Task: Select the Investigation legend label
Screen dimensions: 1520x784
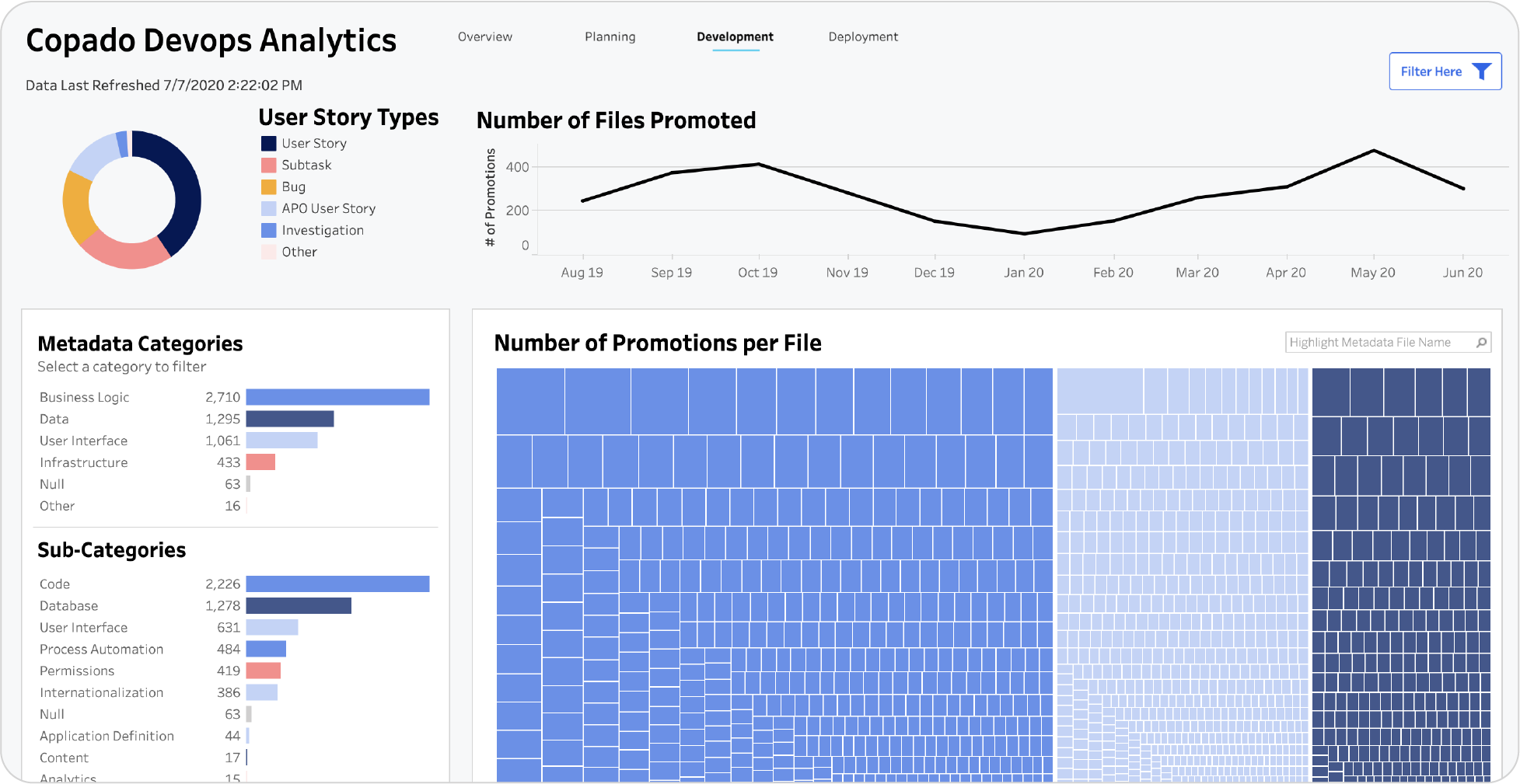Action: pyautogui.click(x=323, y=231)
